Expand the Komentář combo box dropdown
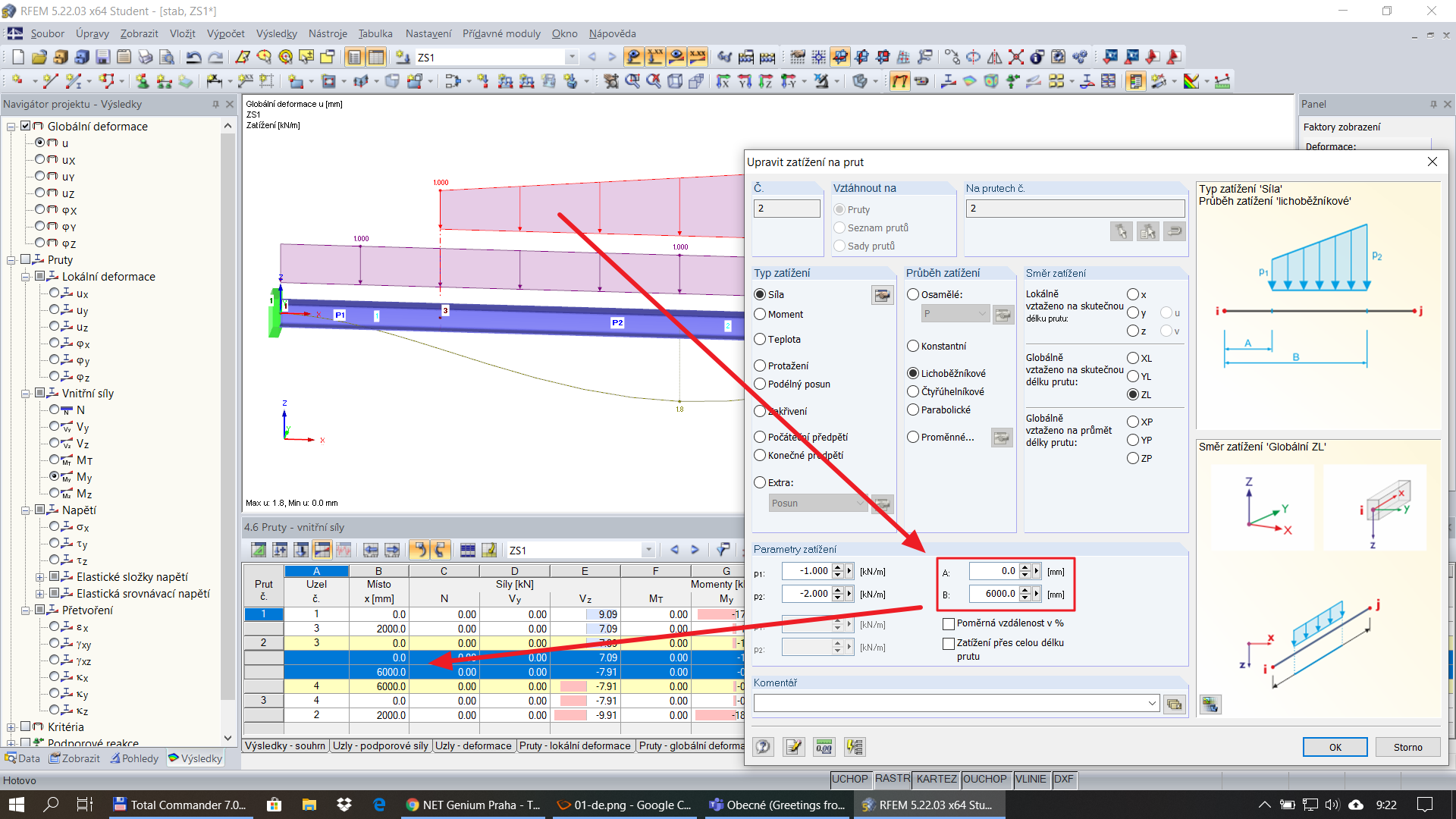Viewport: 1456px width, 819px height. pyautogui.click(x=1152, y=704)
